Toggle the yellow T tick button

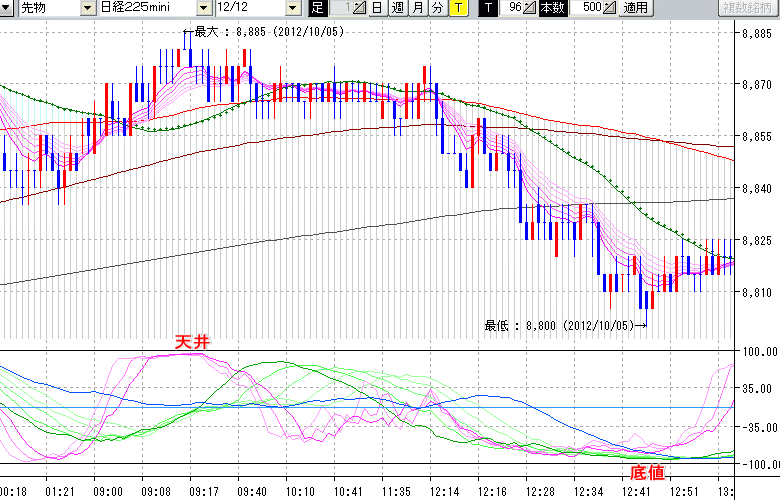458,8
